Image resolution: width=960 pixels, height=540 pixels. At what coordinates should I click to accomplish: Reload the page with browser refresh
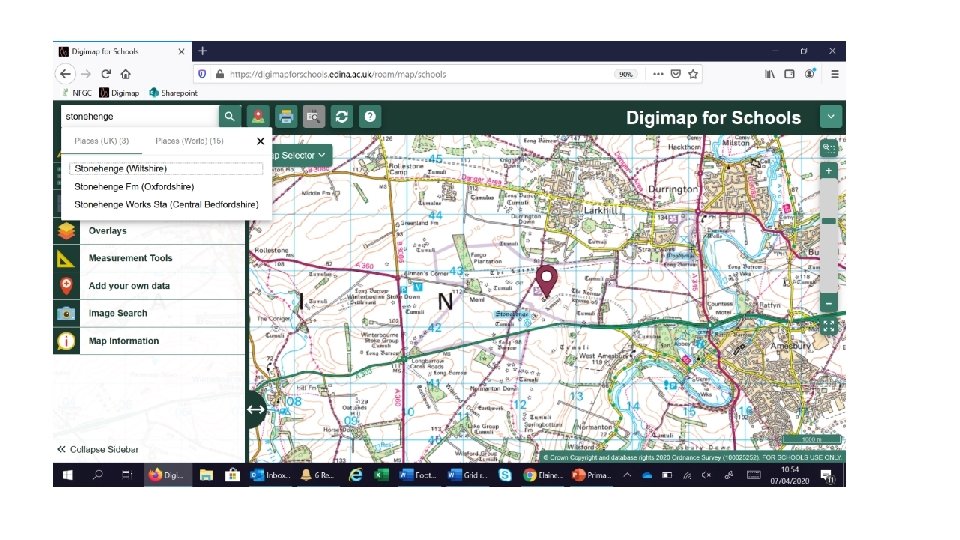[x=106, y=74]
